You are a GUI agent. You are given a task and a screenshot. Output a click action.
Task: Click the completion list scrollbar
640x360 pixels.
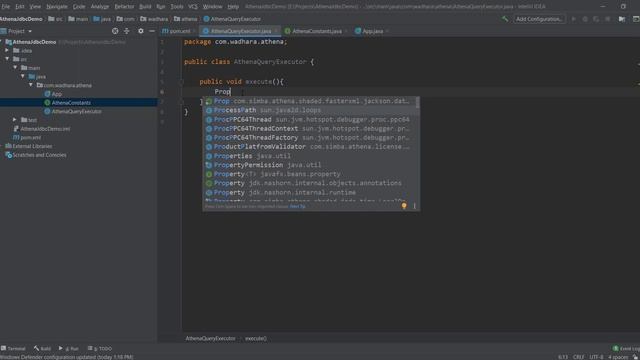pos(418,103)
